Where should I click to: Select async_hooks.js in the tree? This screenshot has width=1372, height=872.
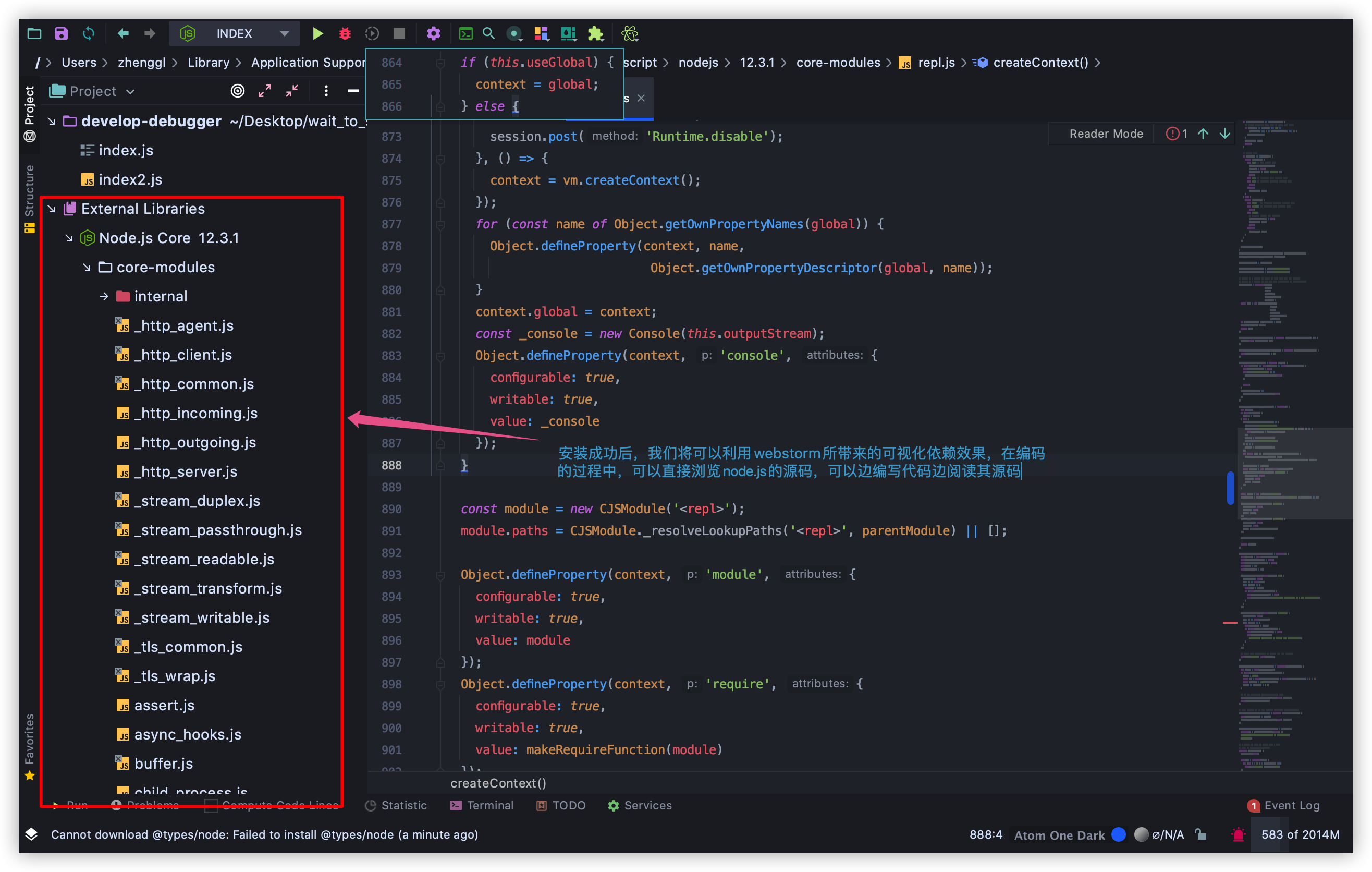[x=188, y=734]
